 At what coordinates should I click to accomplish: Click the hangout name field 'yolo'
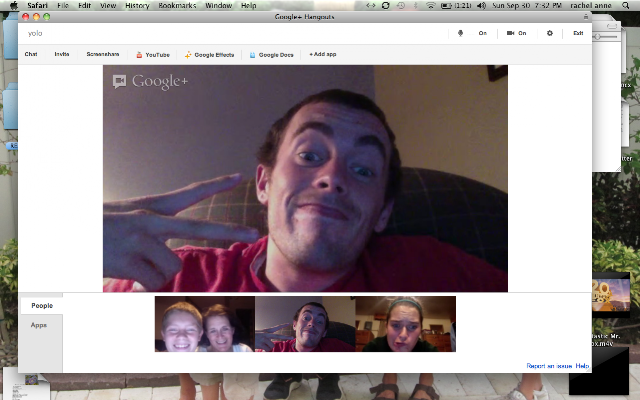coord(35,33)
